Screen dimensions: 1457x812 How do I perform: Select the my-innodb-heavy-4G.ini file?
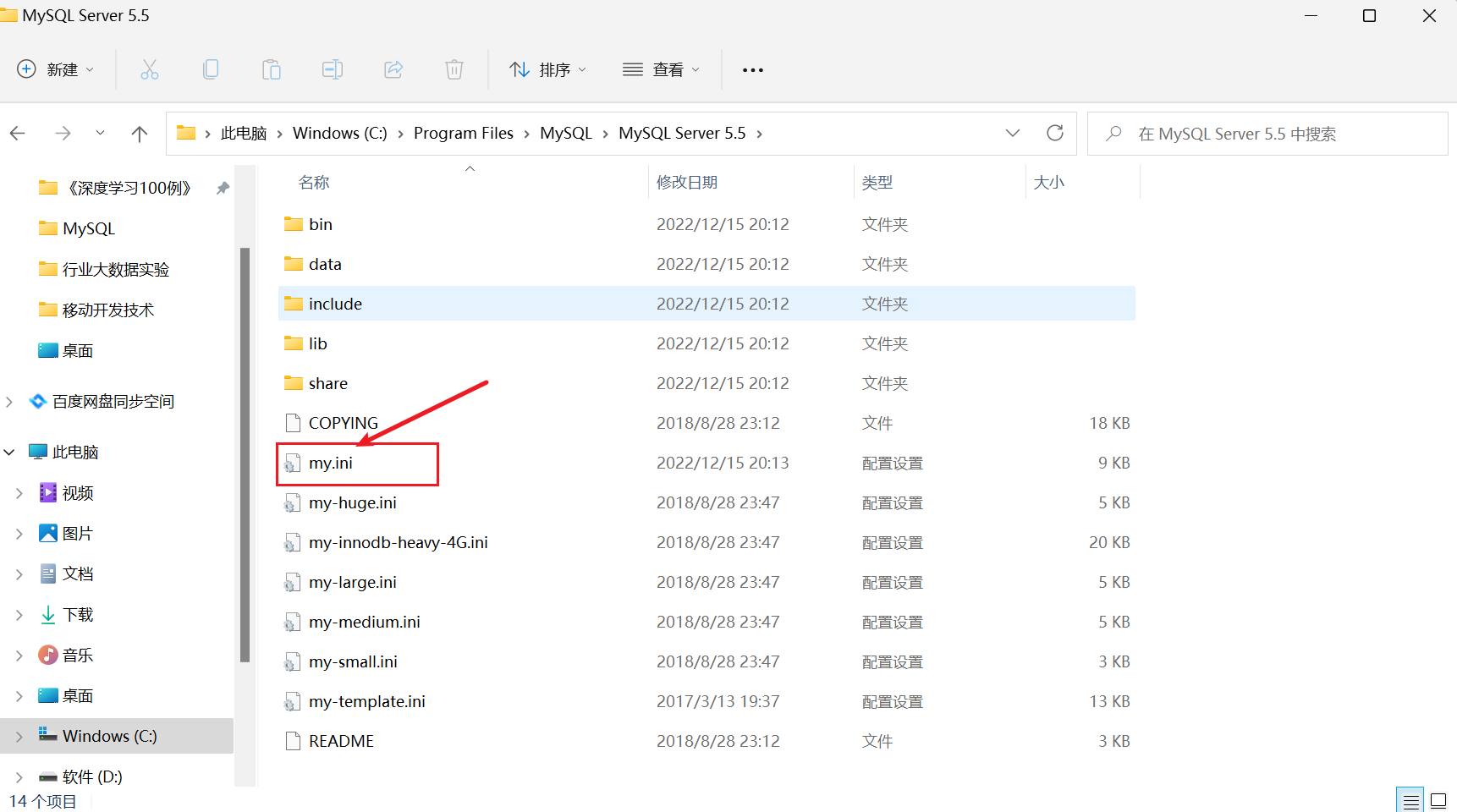[x=707, y=542]
